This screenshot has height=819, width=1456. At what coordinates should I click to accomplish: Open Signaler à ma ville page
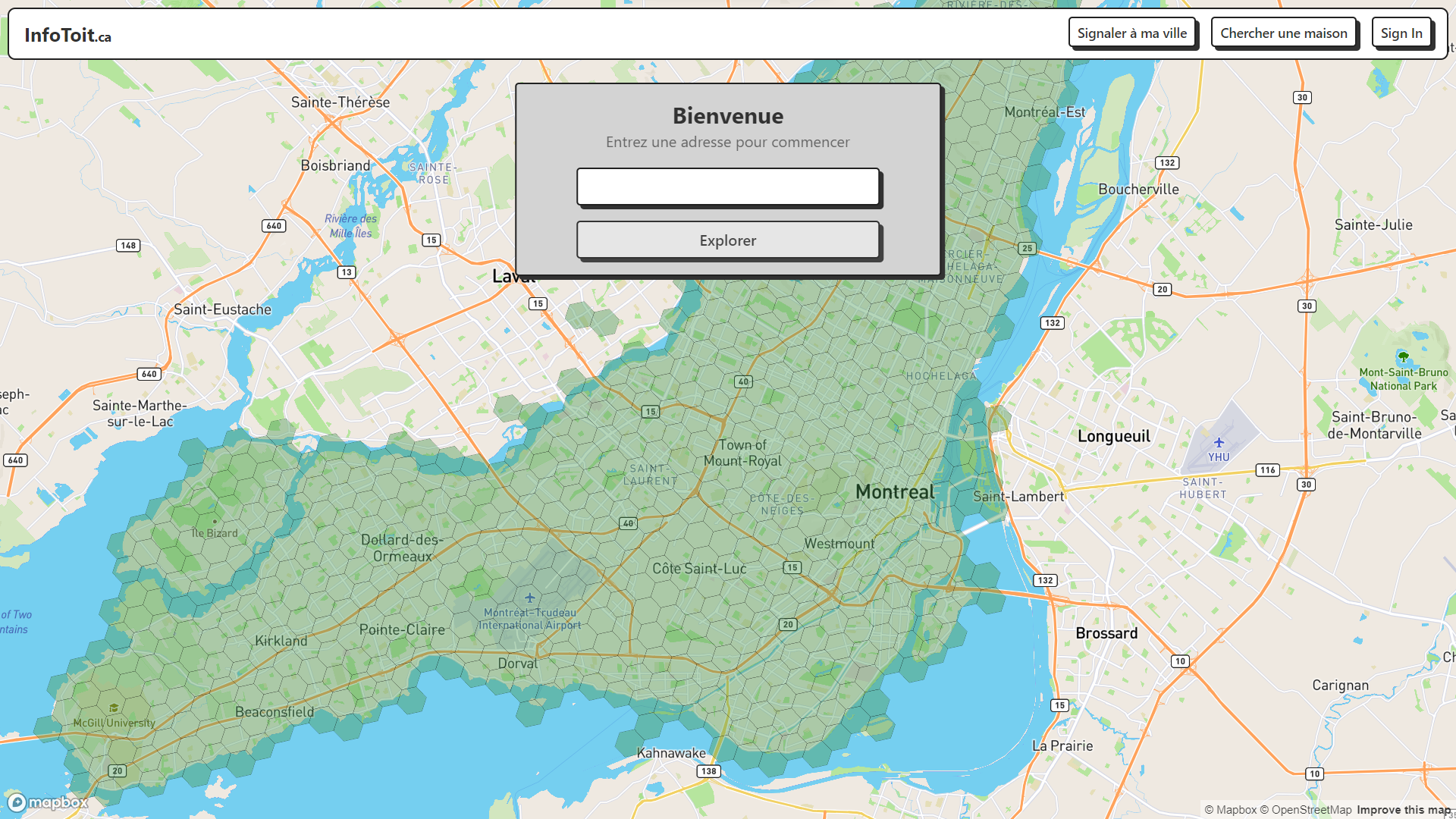coord(1131,33)
